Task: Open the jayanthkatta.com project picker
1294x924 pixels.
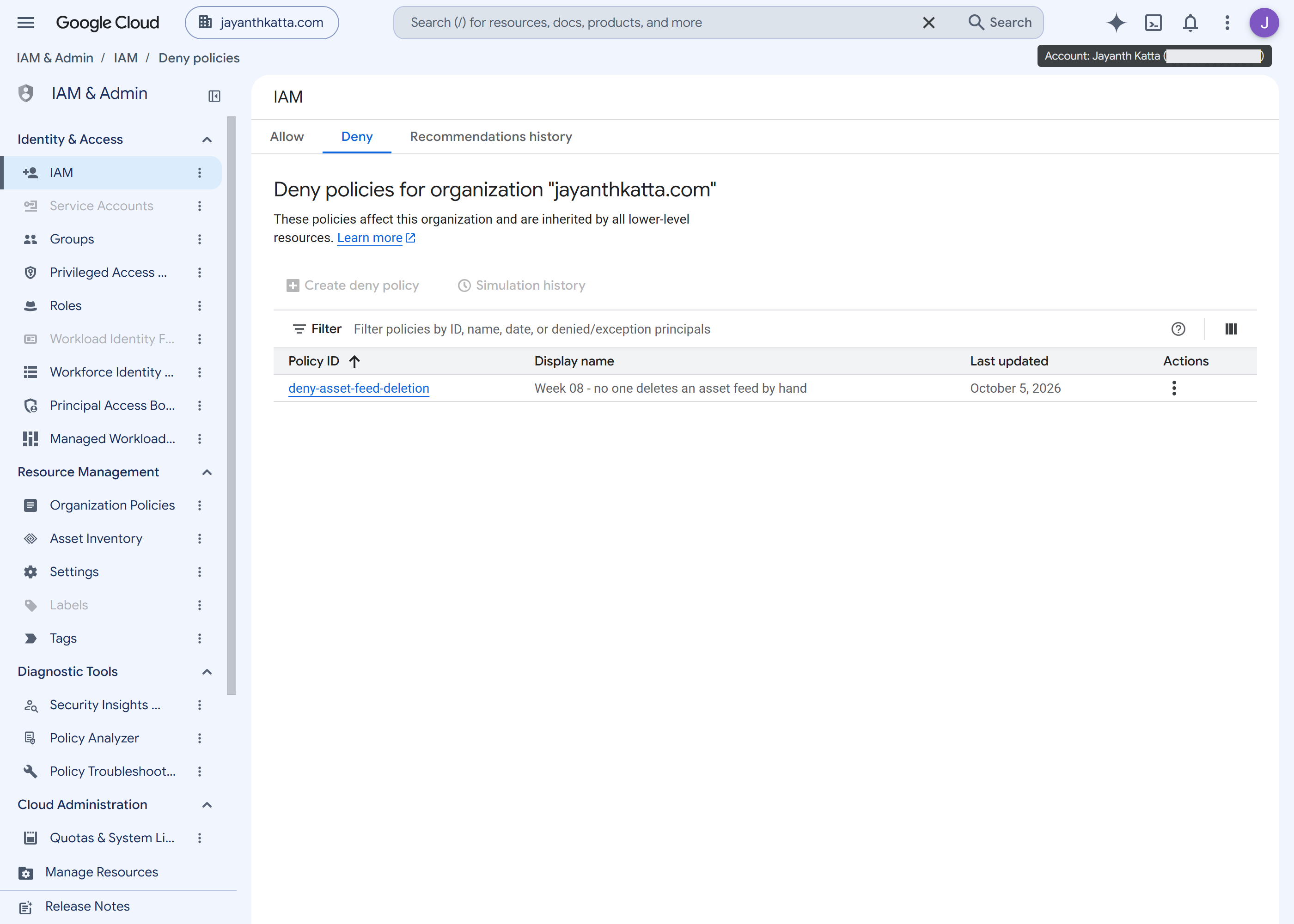Action: [x=262, y=23]
